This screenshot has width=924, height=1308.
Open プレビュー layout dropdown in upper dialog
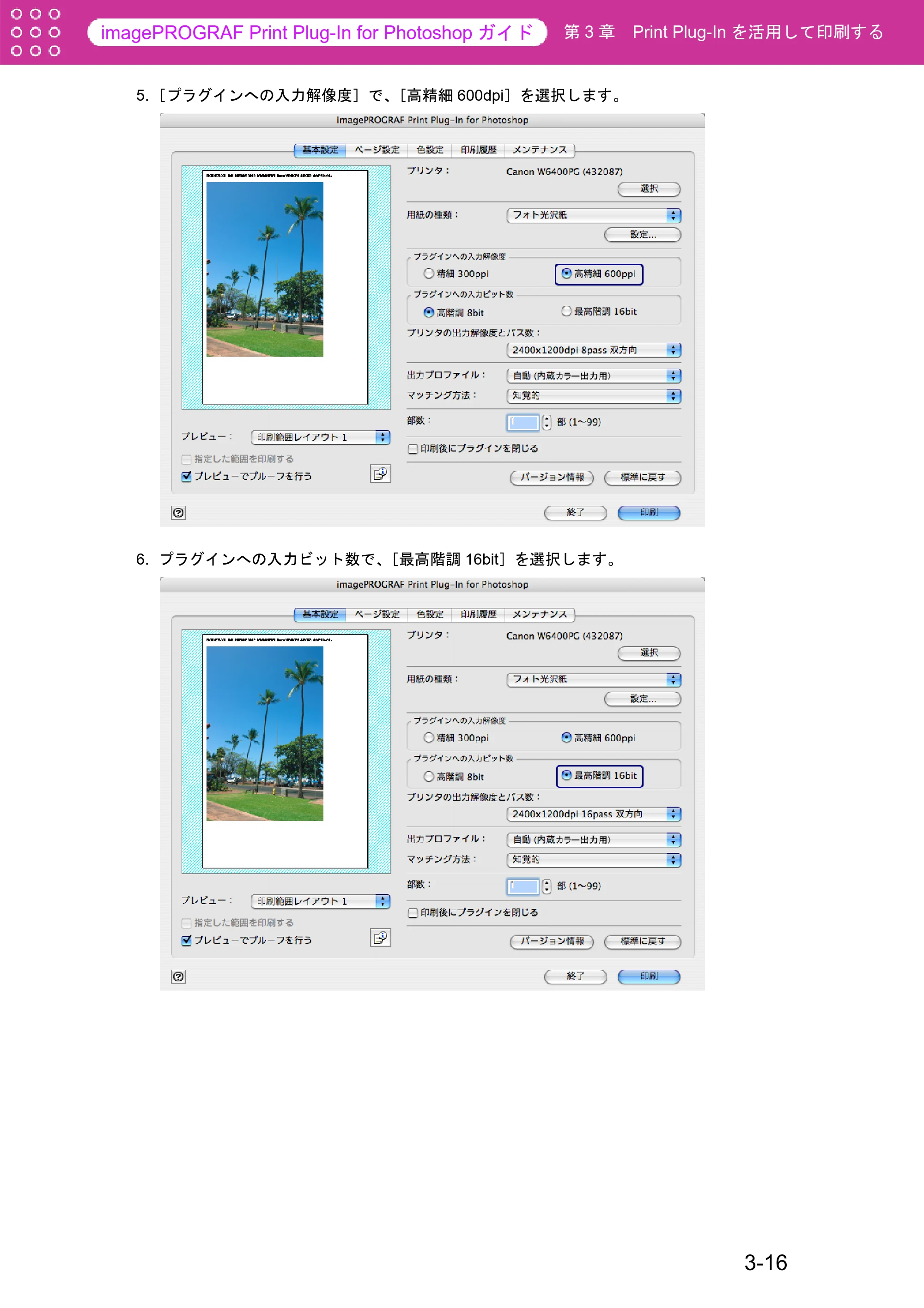tap(320, 437)
